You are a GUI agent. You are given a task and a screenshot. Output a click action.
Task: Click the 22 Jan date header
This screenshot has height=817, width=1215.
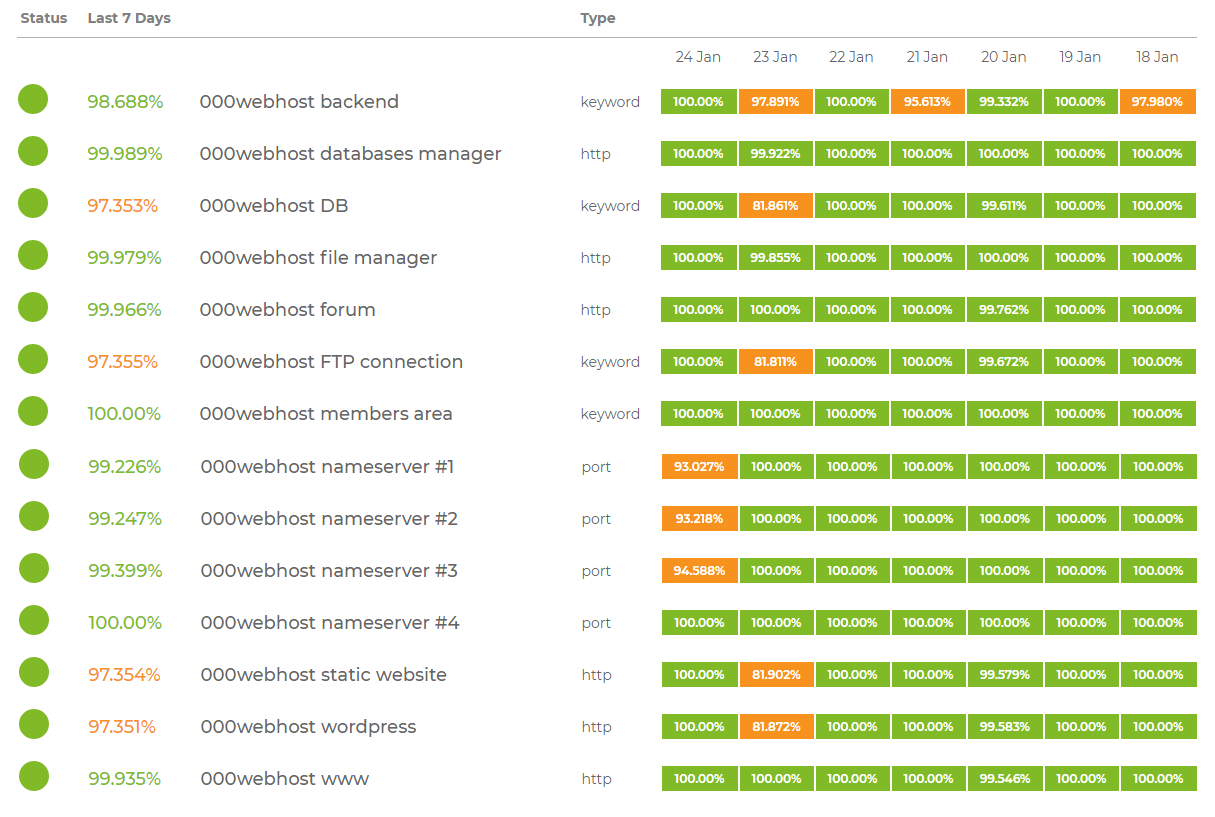(x=851, y=57)
